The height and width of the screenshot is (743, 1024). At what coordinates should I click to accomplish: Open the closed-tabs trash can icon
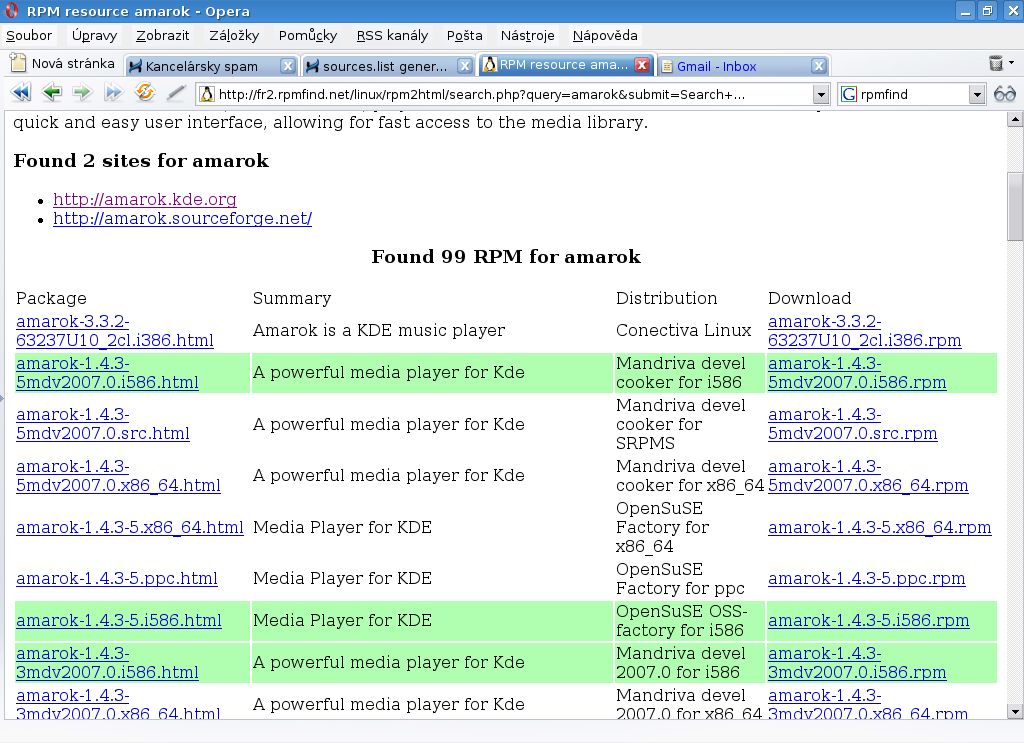[x=995, y=63]
